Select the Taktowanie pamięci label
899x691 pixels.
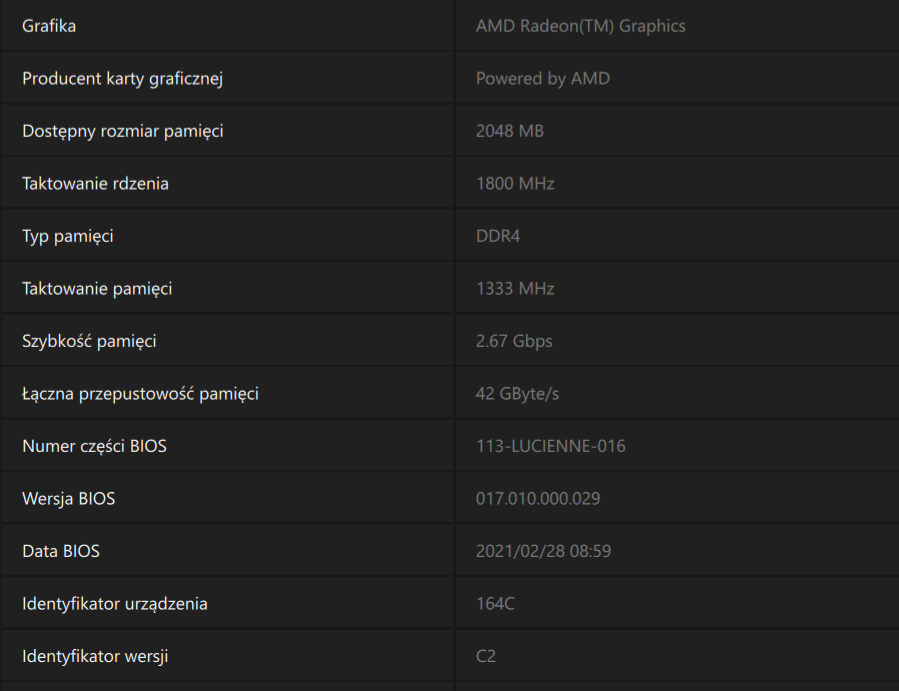97,288
